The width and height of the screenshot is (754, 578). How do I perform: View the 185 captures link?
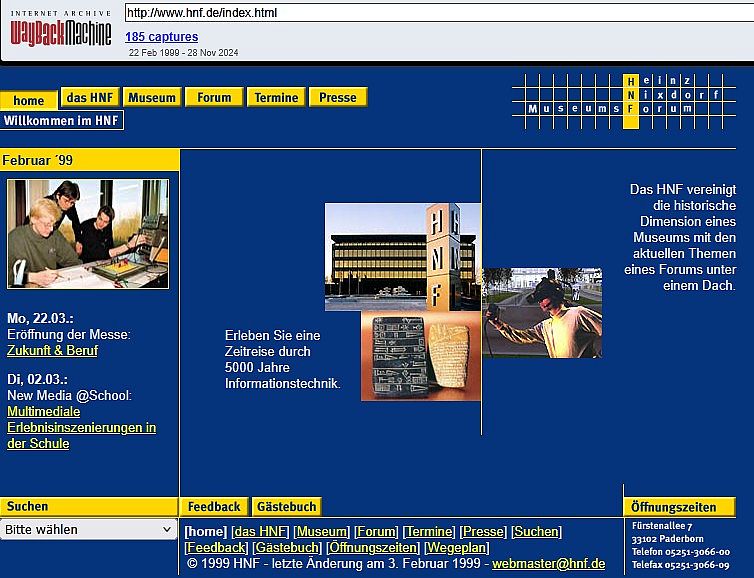[161, 37]
